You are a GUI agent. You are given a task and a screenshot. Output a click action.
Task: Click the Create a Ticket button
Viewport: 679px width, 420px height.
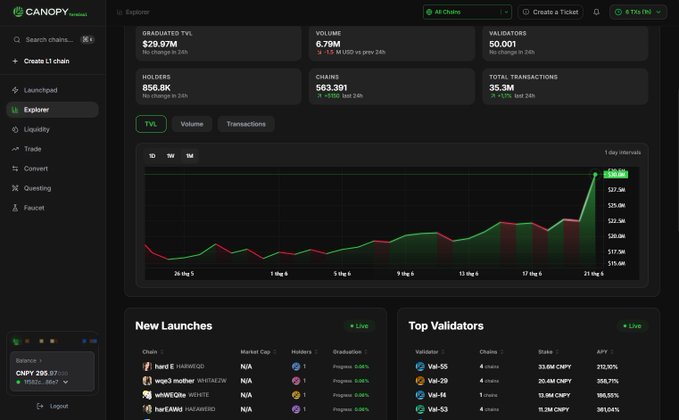[550, 12]
